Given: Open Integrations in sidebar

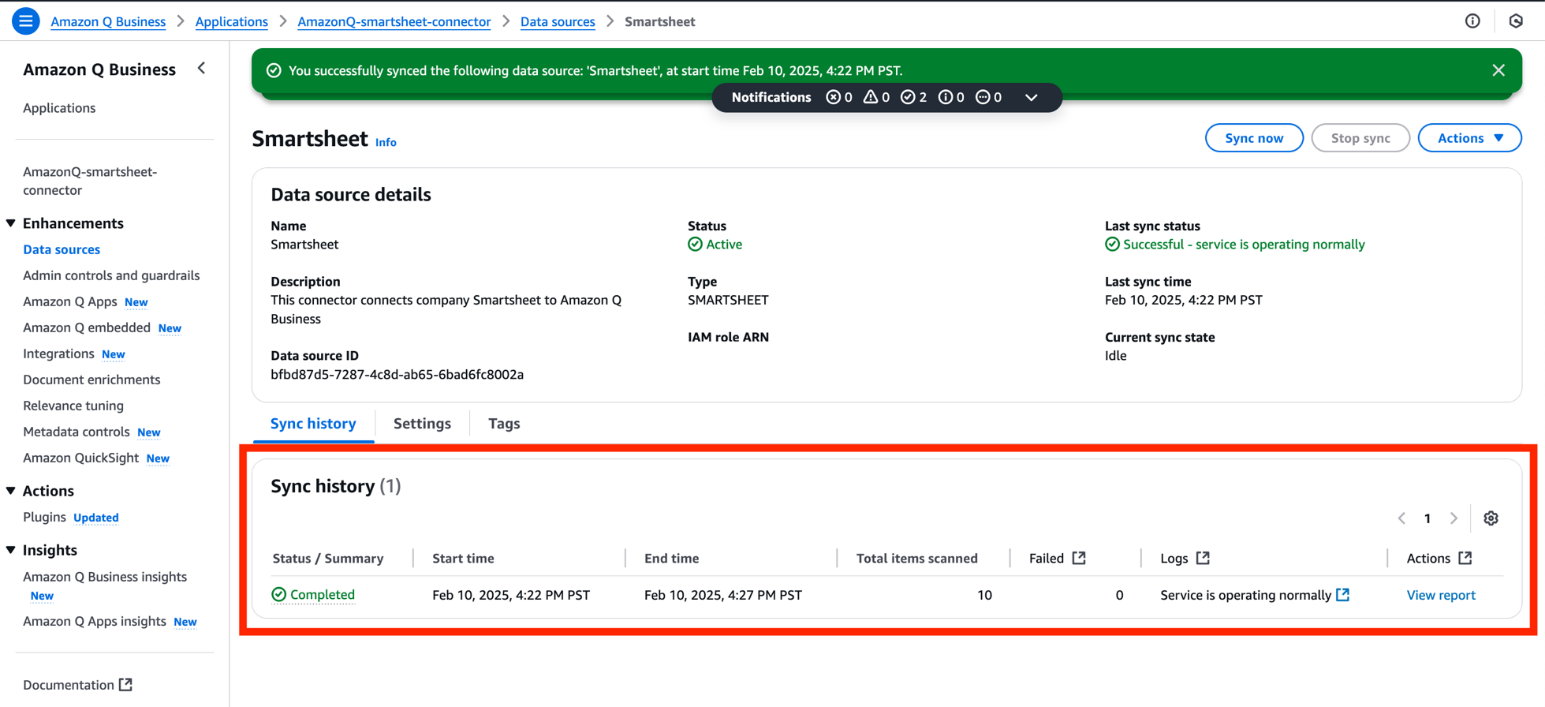Looking at the screenshot, I should (59, 354).
